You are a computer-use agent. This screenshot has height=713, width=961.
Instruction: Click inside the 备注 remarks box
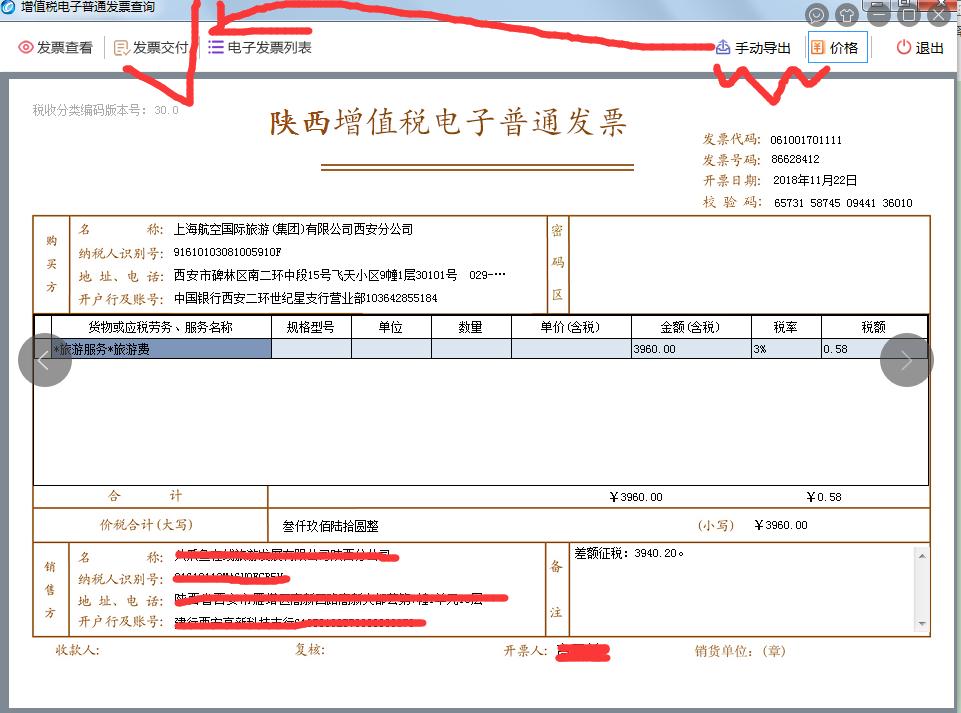(x=750, y=590)
